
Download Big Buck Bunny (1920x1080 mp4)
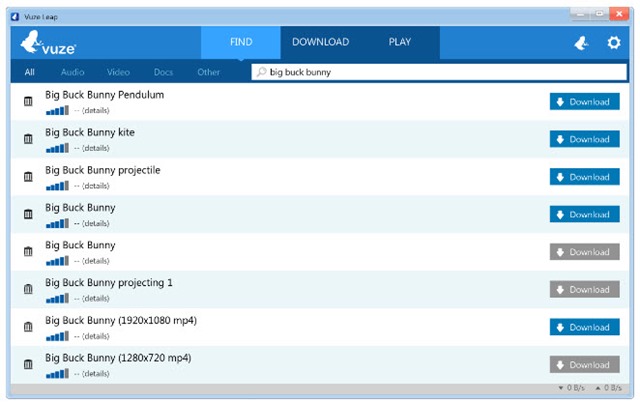(x=584, y=327)
